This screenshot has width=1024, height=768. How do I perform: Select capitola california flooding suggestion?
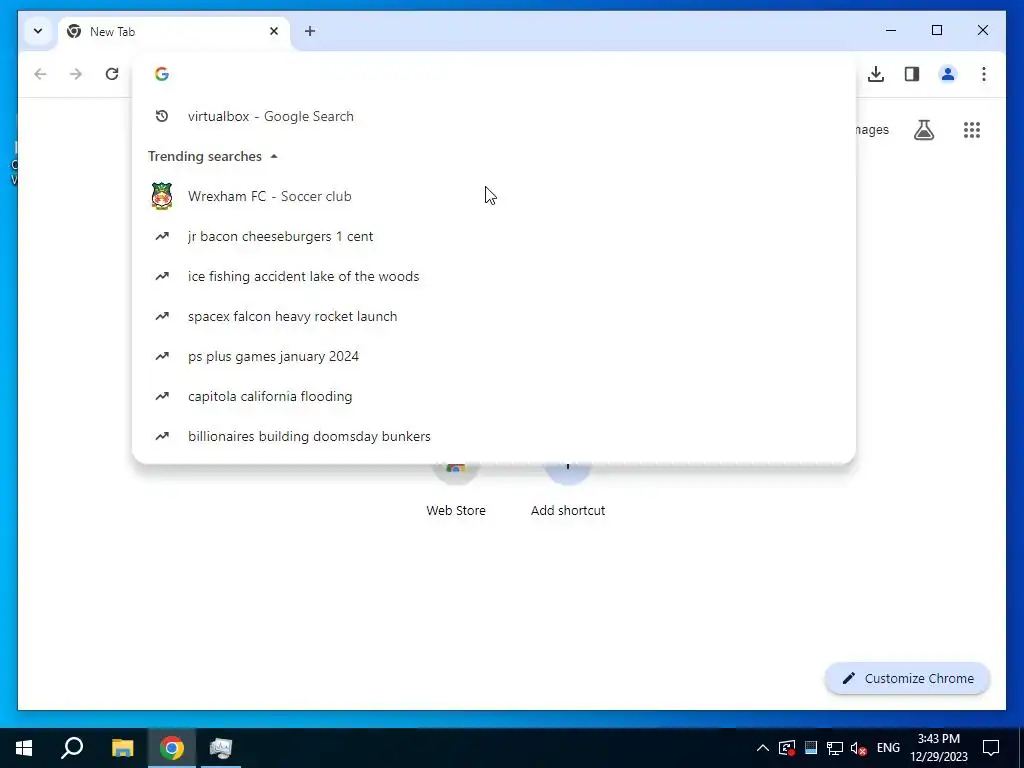pyautogui.click(x=494, y=396)
